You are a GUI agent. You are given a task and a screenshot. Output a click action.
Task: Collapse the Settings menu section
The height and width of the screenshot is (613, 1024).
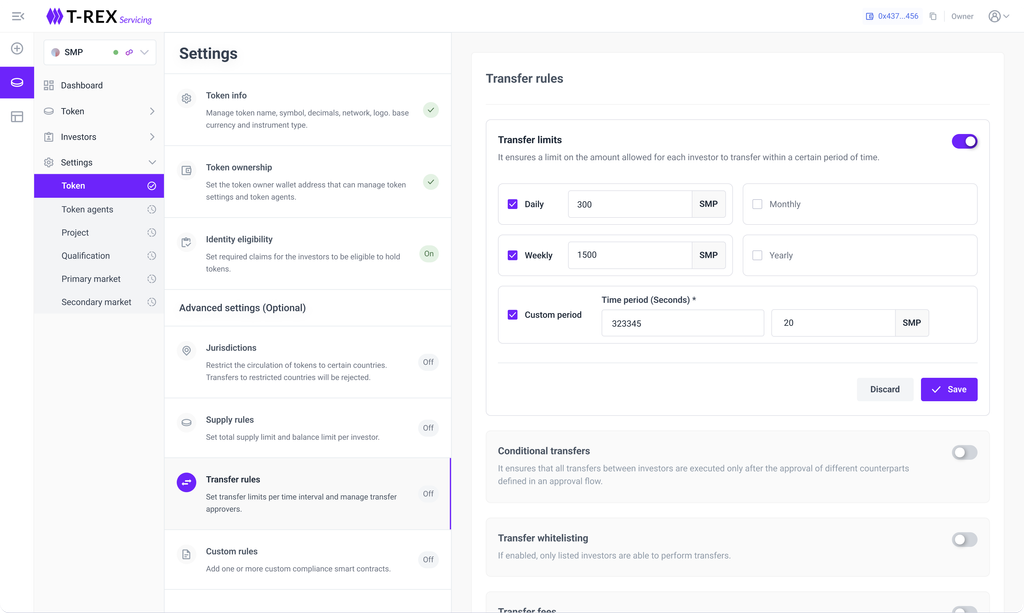[x=152, y=162]
